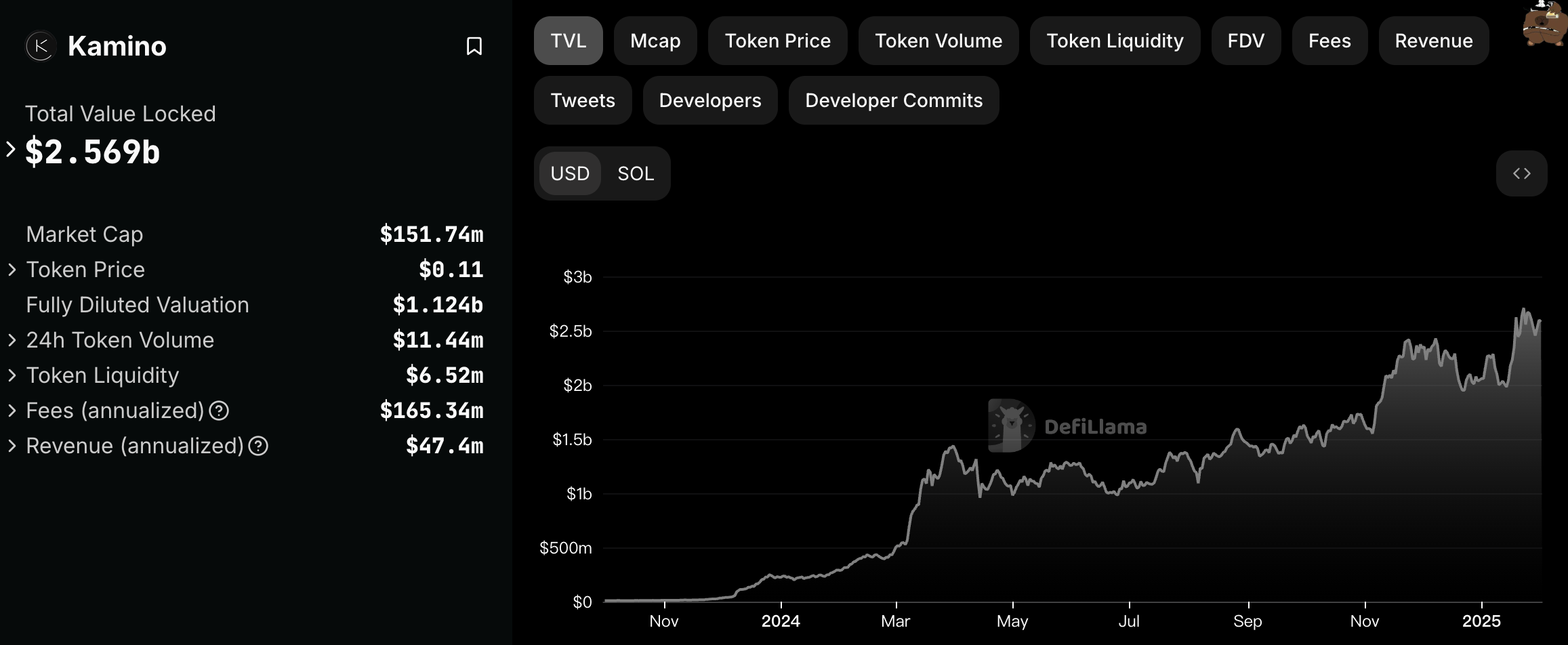The height and width of the screenshot is (645, 1568).
Task: Select the Fees chart tab
Action: [1329, 41]
